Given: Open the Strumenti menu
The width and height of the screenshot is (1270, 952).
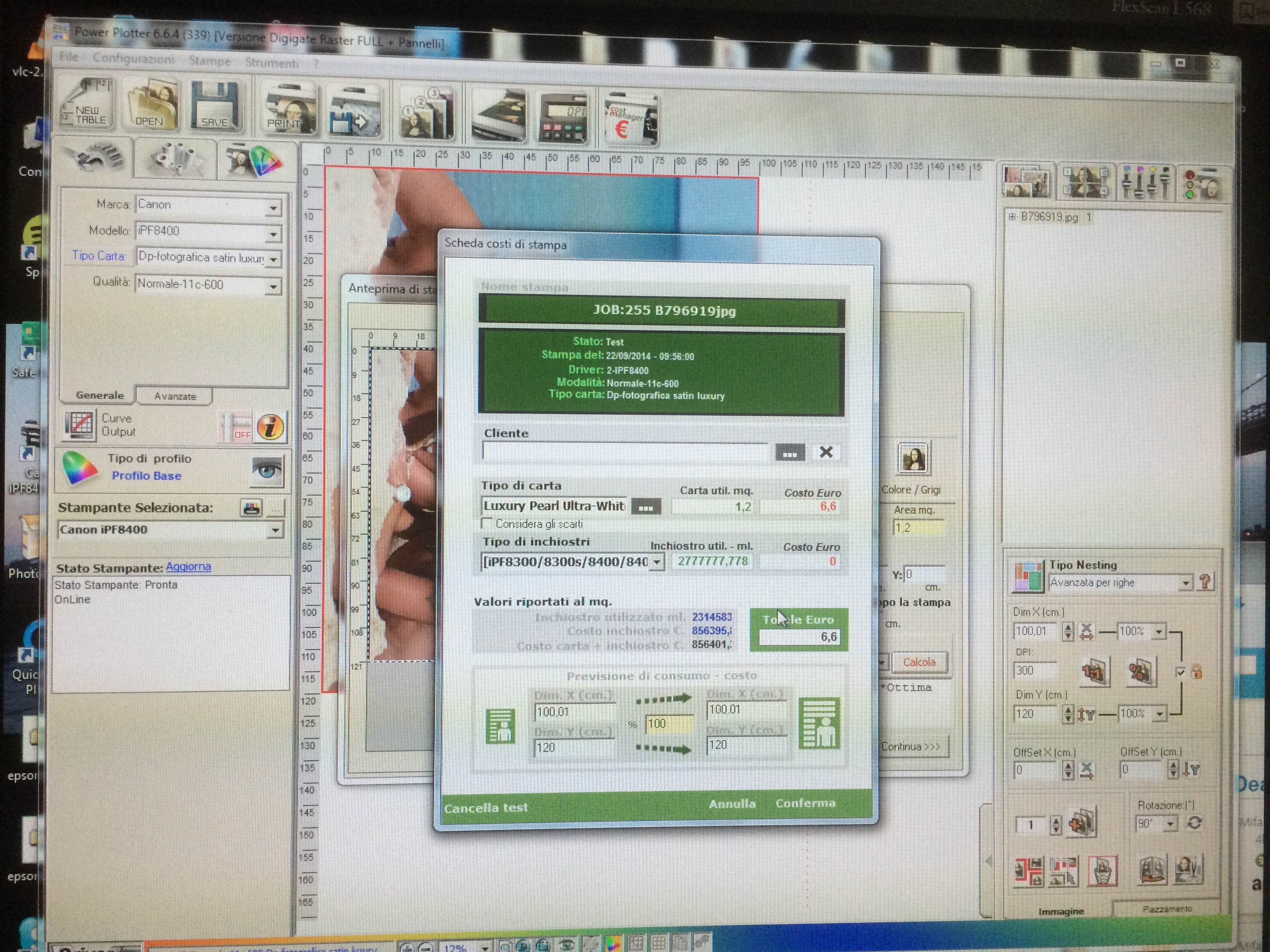Looking at the screenshot, I should pyautogui.click(x=272, y=63).
